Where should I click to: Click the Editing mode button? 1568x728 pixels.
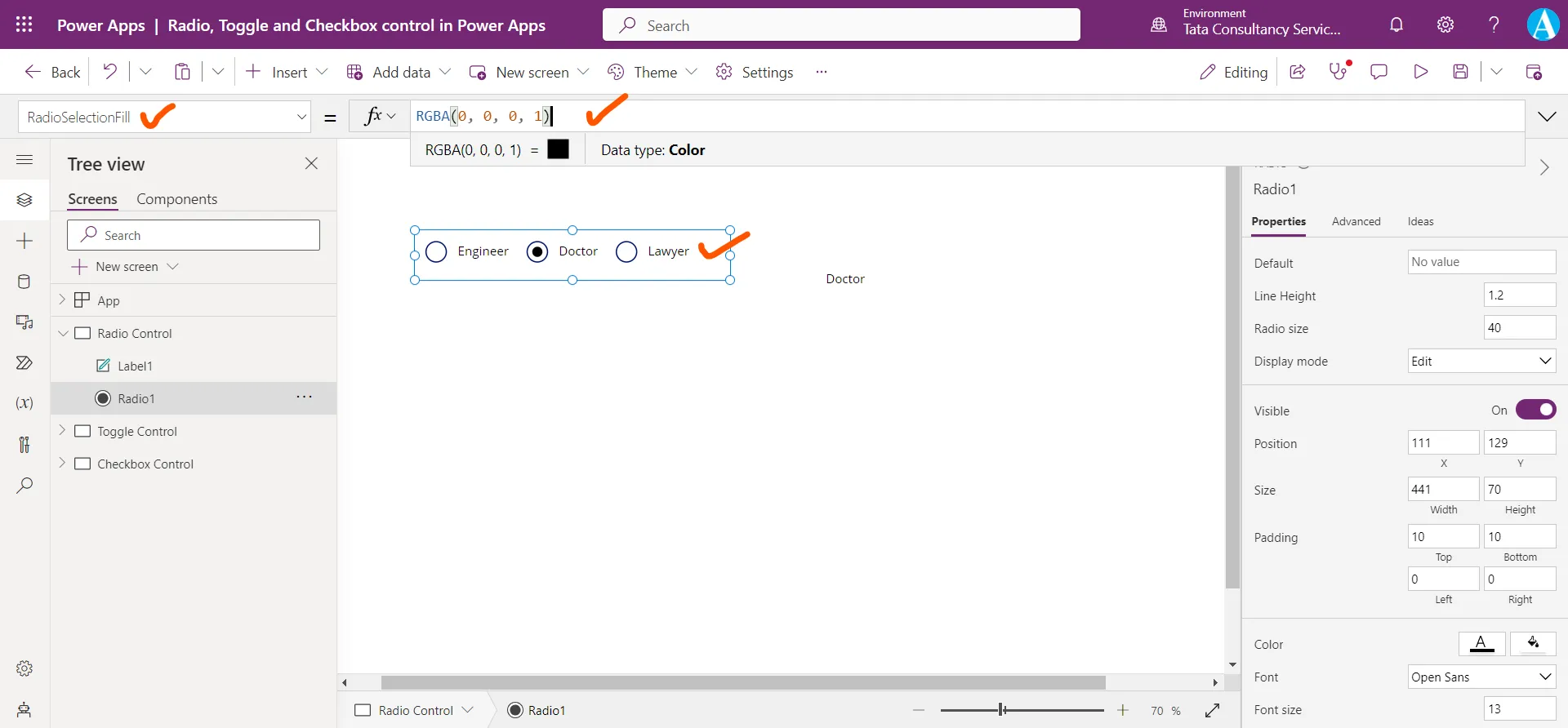tap(1233, 72)
